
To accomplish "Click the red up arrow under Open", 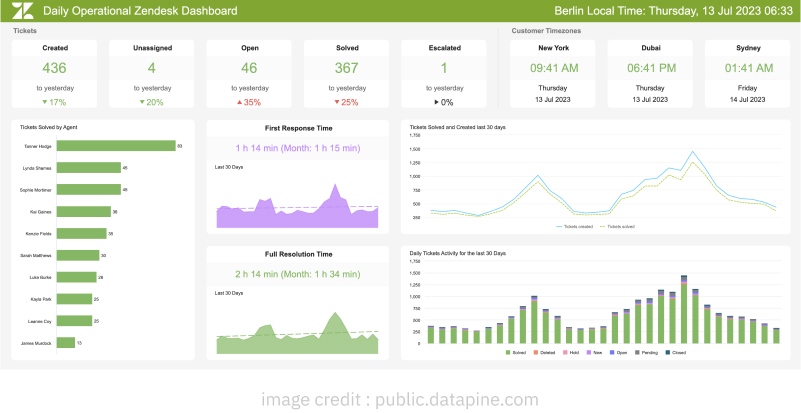I will click(240, 102).
